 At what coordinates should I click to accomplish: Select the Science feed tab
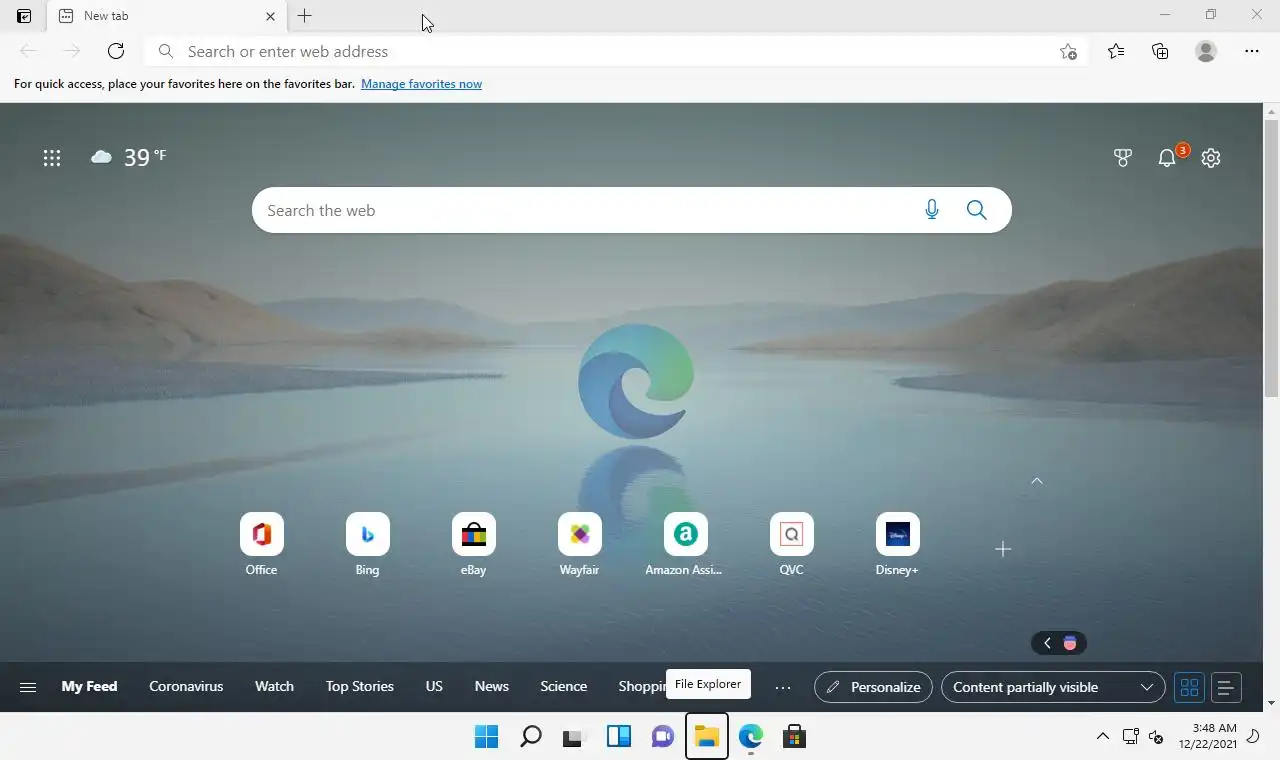pyautogui.click(x=564, y=687)
